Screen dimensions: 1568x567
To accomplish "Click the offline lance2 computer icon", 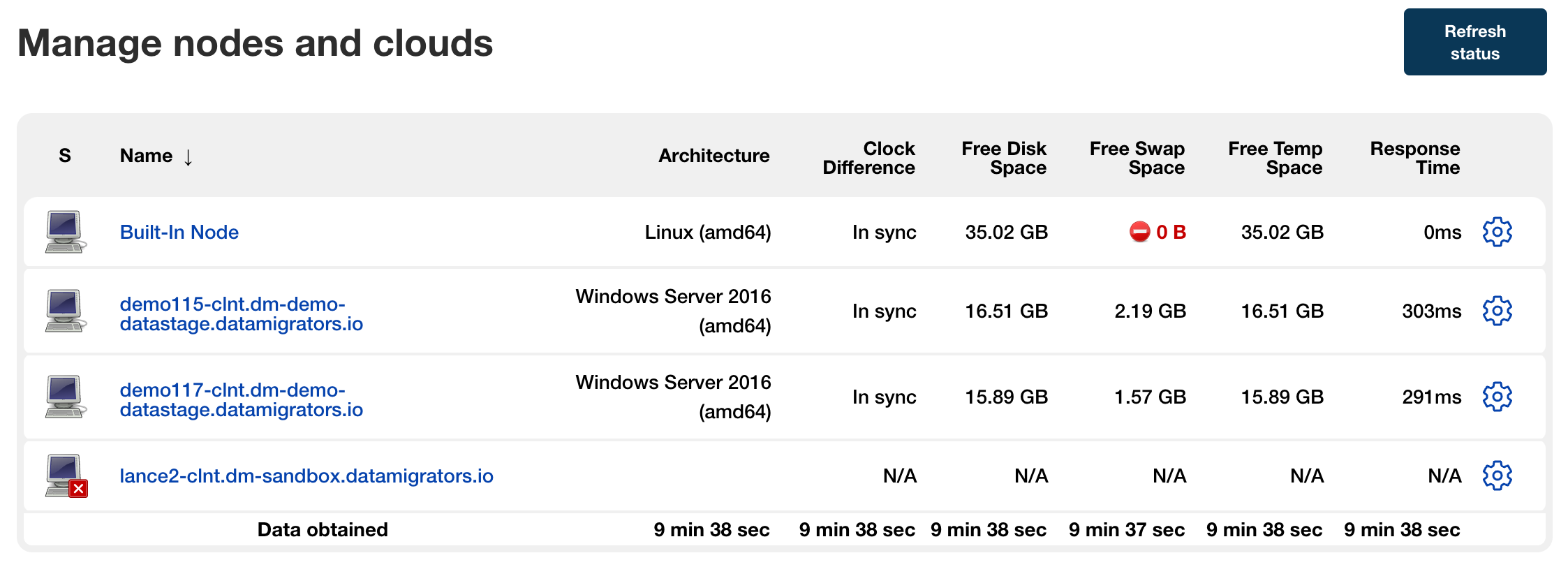I will 65,476.
